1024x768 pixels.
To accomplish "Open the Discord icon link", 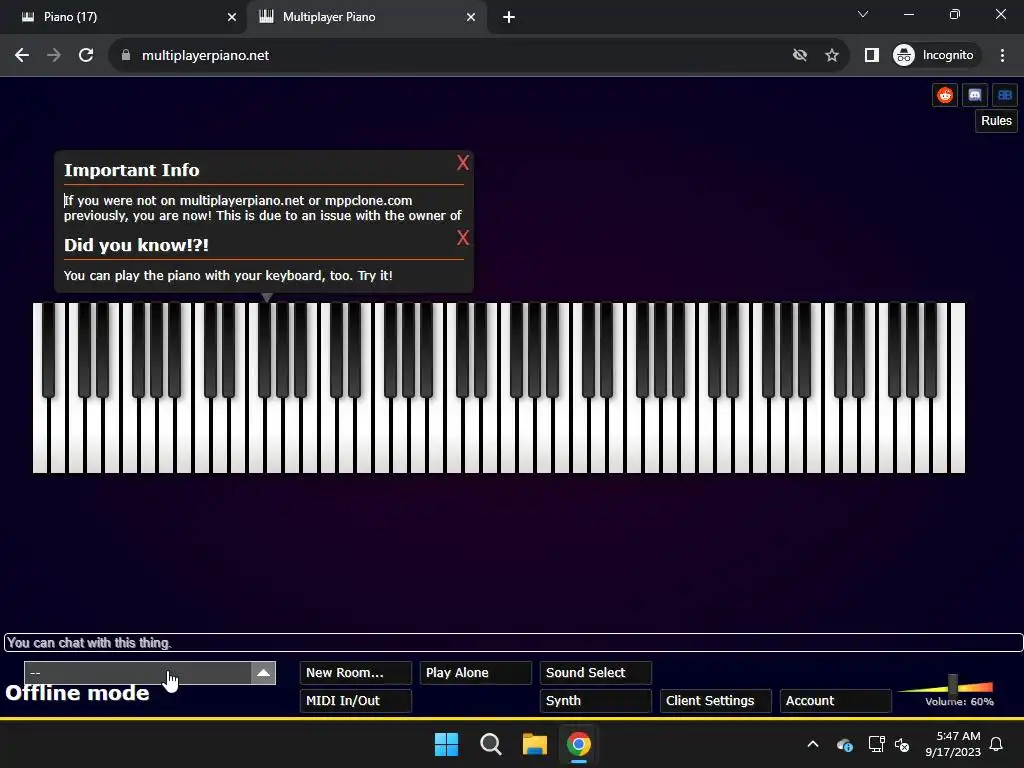I will 974,95.
